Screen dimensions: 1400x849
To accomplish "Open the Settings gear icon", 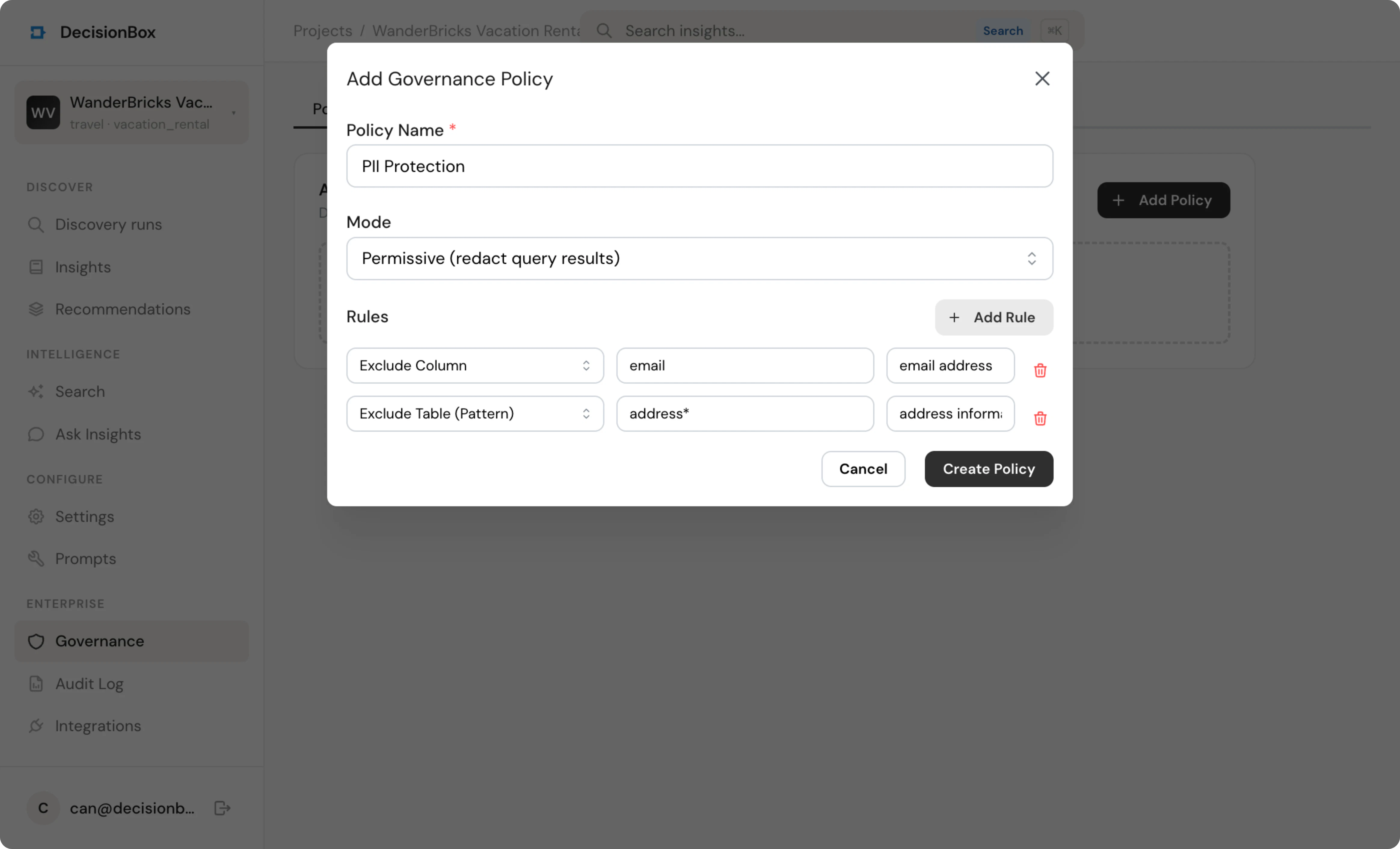I will (36, 516).
